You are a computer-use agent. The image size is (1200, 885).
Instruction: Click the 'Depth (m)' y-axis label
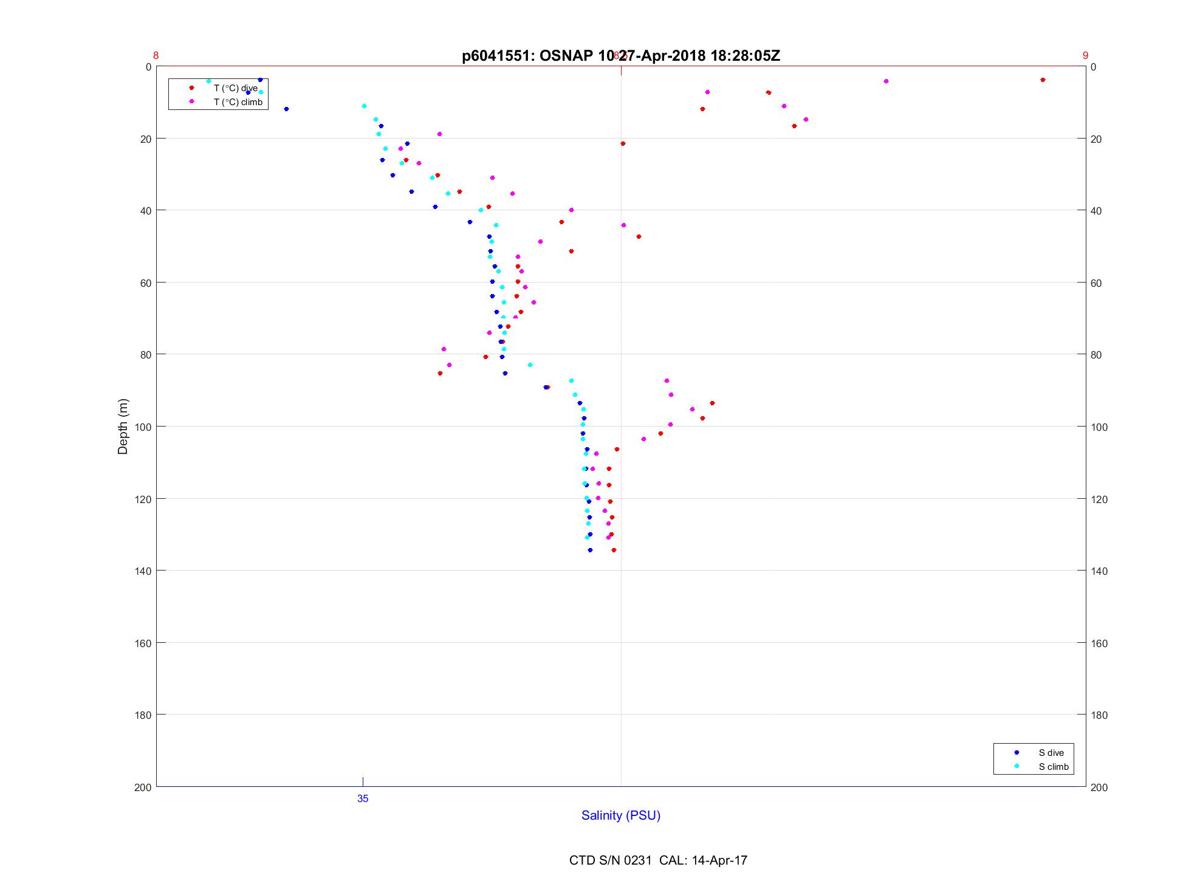pos(124,427)
